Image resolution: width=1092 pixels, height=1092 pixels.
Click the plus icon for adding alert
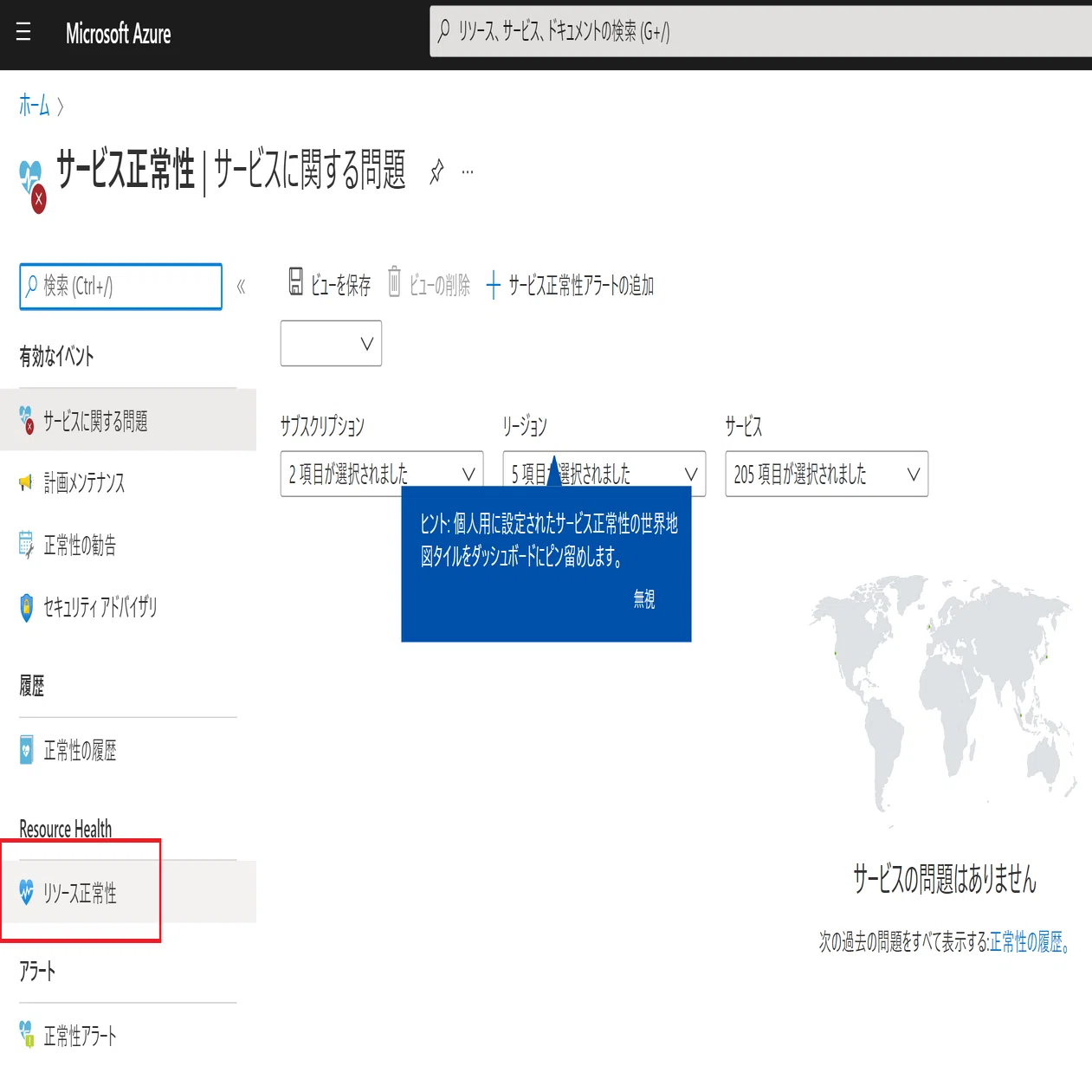(493, 285)
